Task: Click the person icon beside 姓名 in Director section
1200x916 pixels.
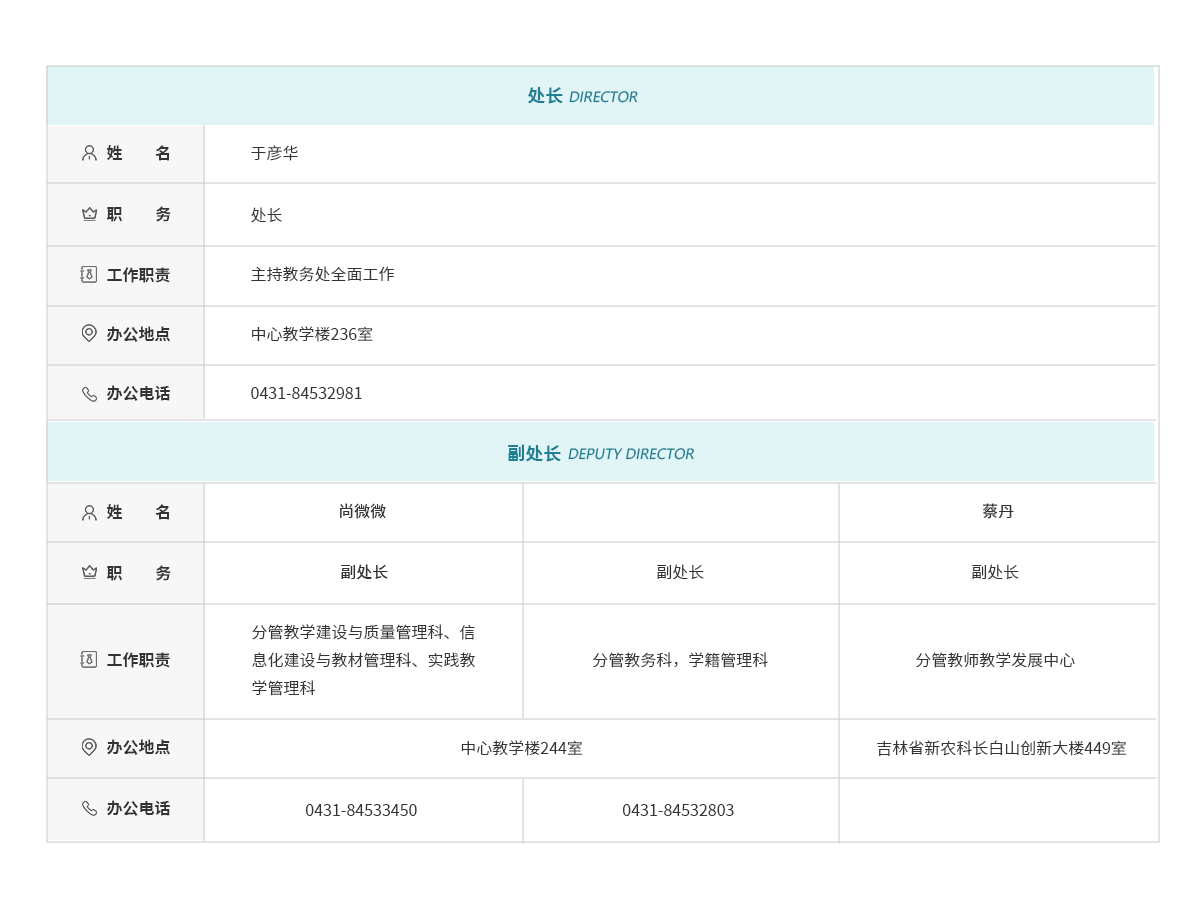Action: tap(89, 153)
